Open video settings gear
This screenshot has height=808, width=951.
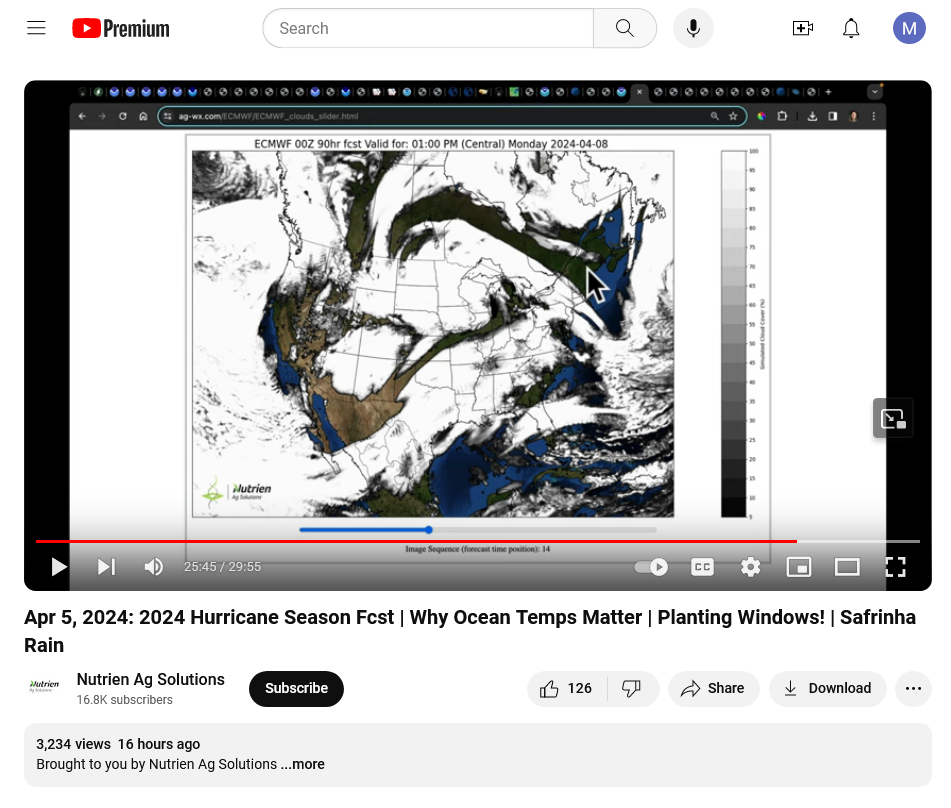tap(750, 567)
